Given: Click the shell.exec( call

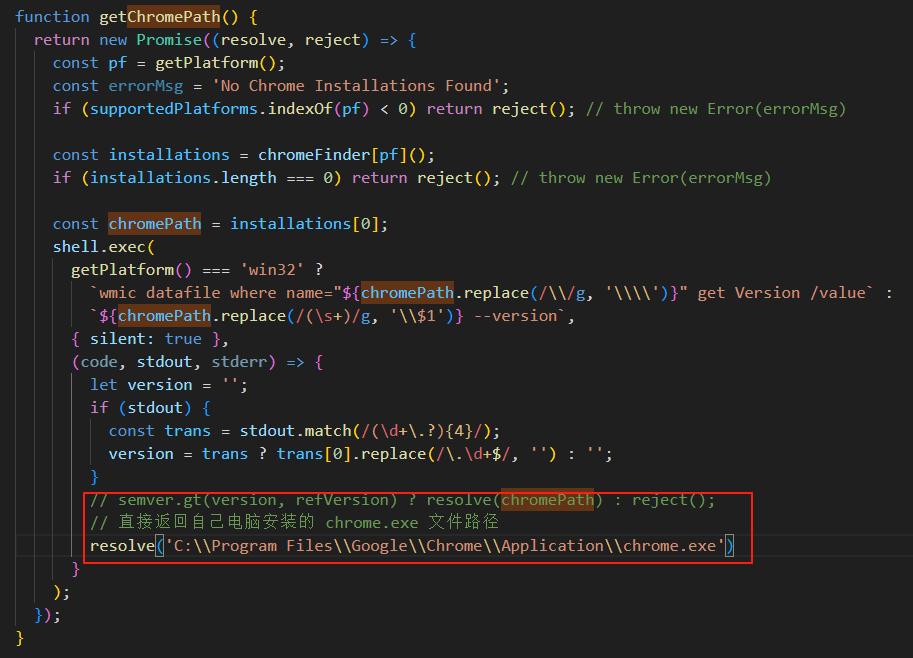Looking at the screenshot, I should pyautogui.click(x=104, y=247).
